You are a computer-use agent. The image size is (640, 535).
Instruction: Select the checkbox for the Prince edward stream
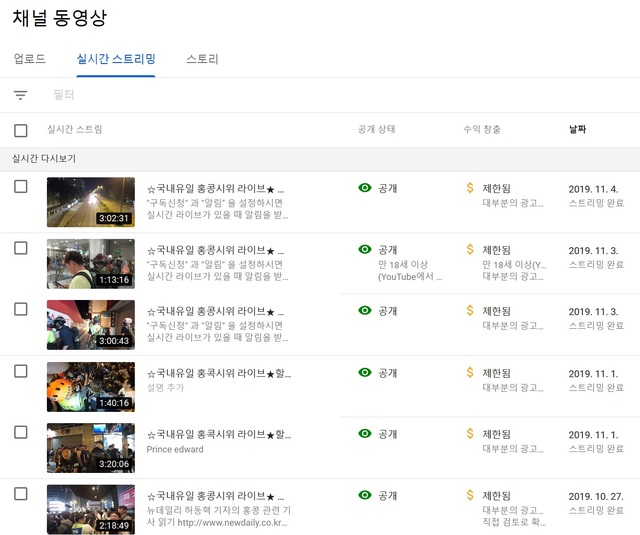(x=21, y=432)
